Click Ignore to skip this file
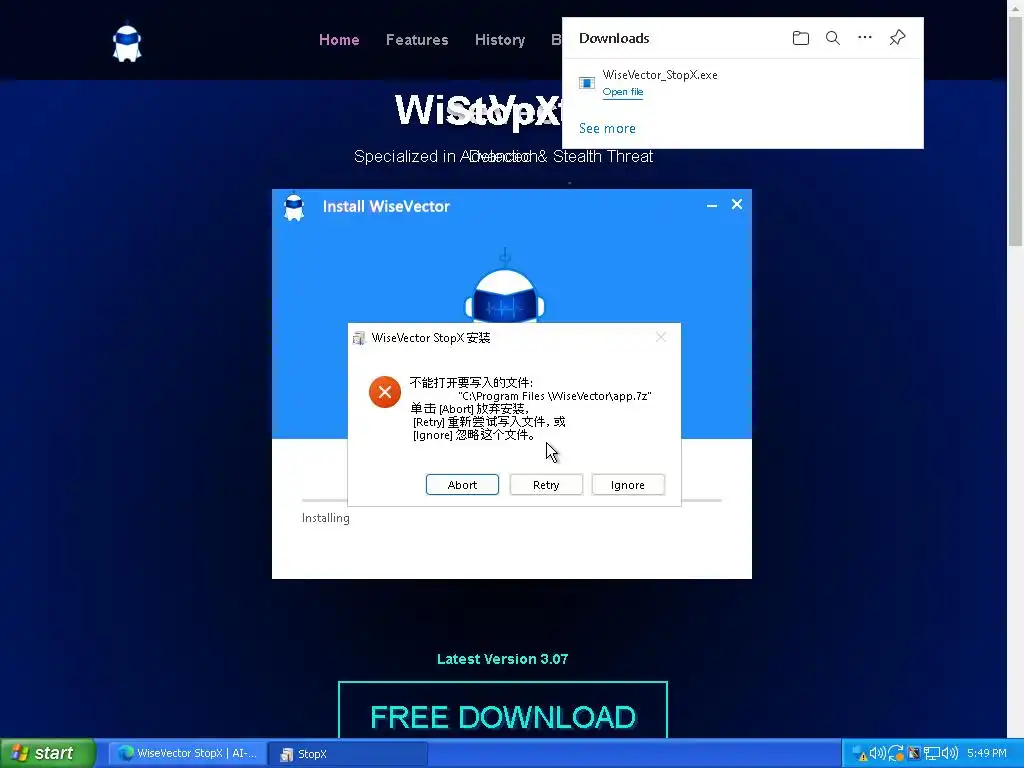 pos(628,485)
